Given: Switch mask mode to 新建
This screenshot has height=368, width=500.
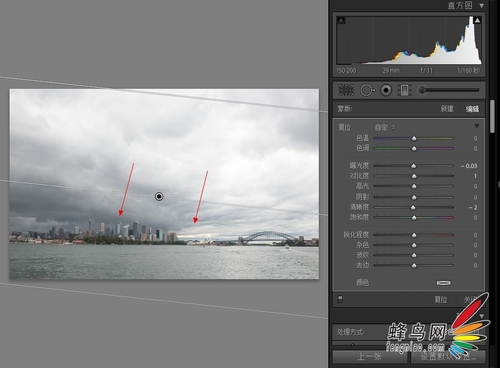Looking at the screenshot, I should pos(447,109).
